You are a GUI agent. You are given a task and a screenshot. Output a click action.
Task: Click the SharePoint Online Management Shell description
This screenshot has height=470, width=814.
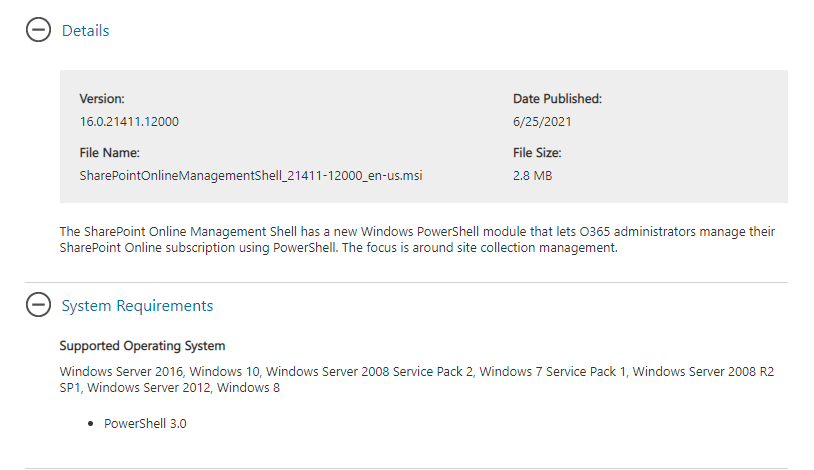(417, 232)
